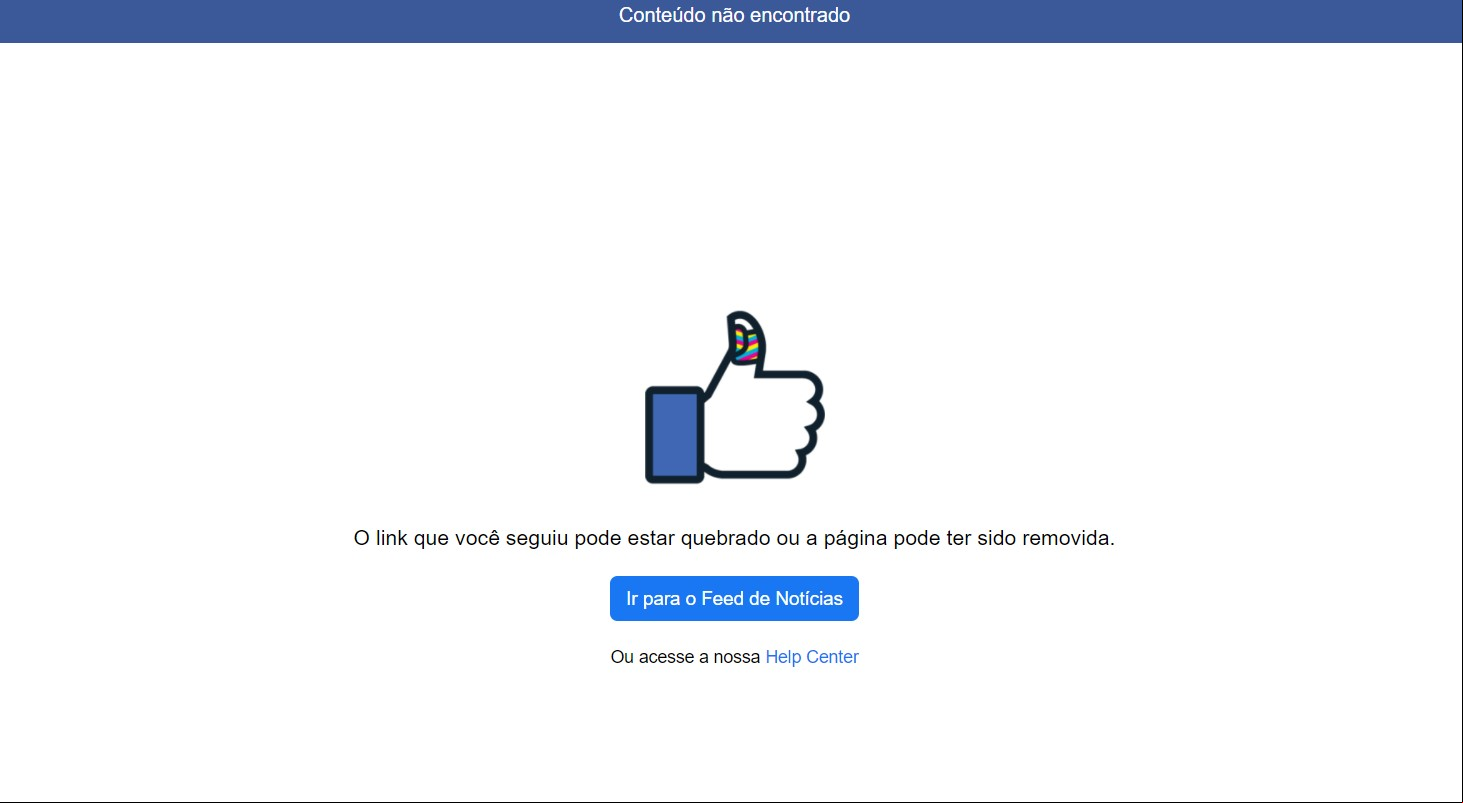Screen dimensions: 1463x803
Task: Click the word "Notícias" on the blue button
Action: tap(809, 599)
